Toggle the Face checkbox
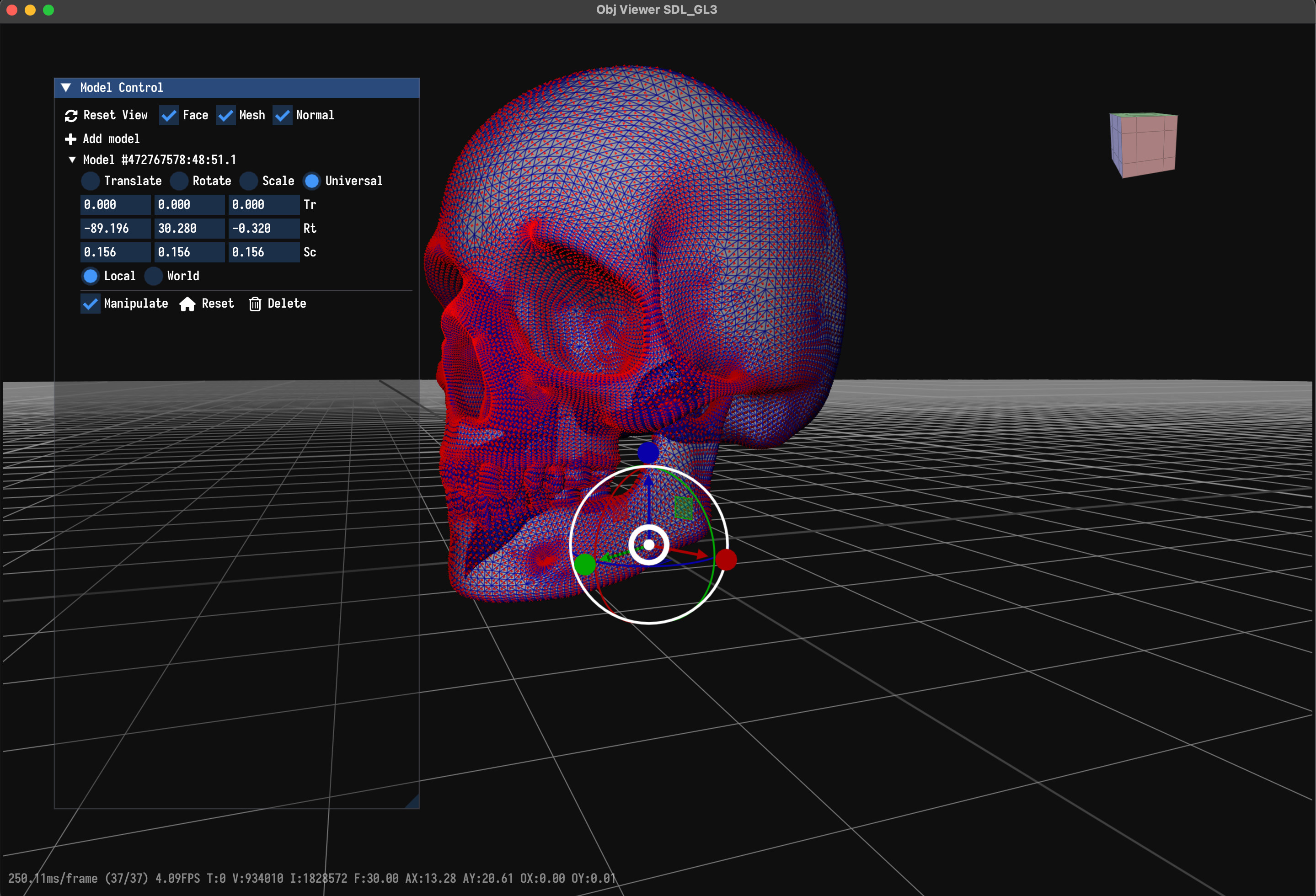This screenshot has height=896, width=1316. coord(169,116)
